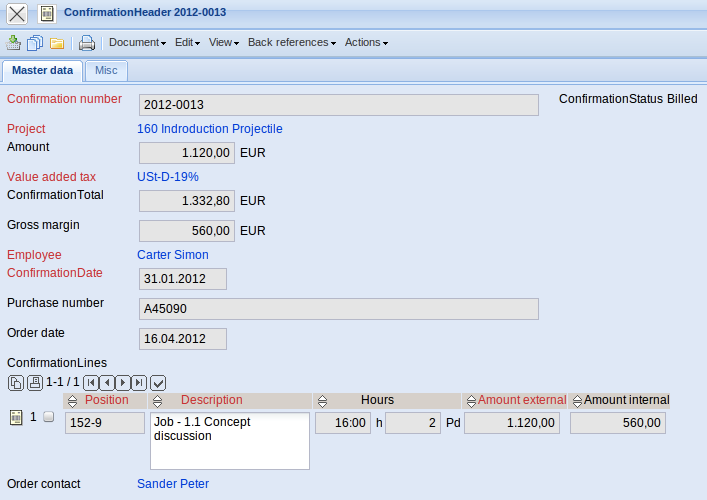The height and width of the screenshot is (500, 707).
Task: Open project link 160 Indroduction Projectile
Action: click(210, 129)
